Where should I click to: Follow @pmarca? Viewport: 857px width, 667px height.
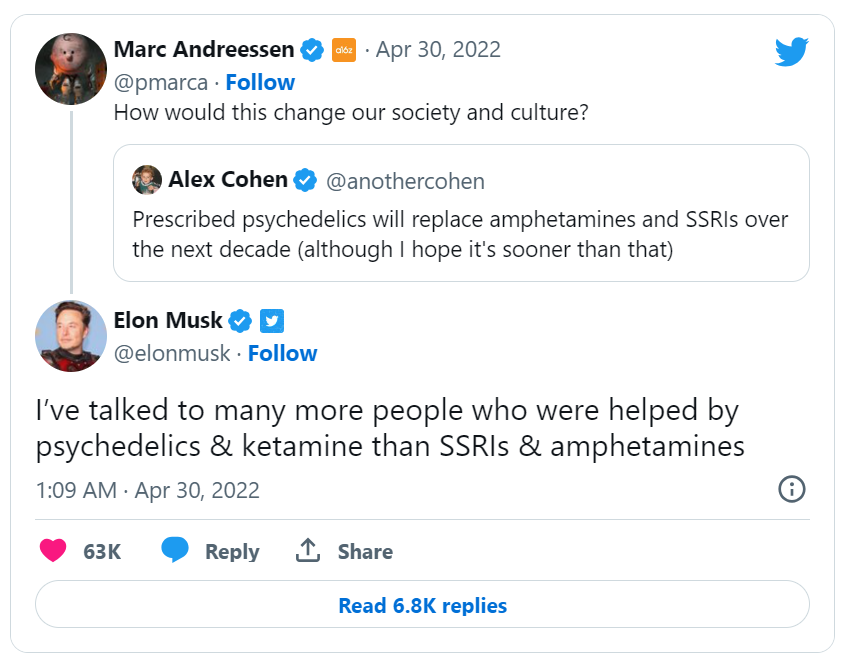click(260, 82)
